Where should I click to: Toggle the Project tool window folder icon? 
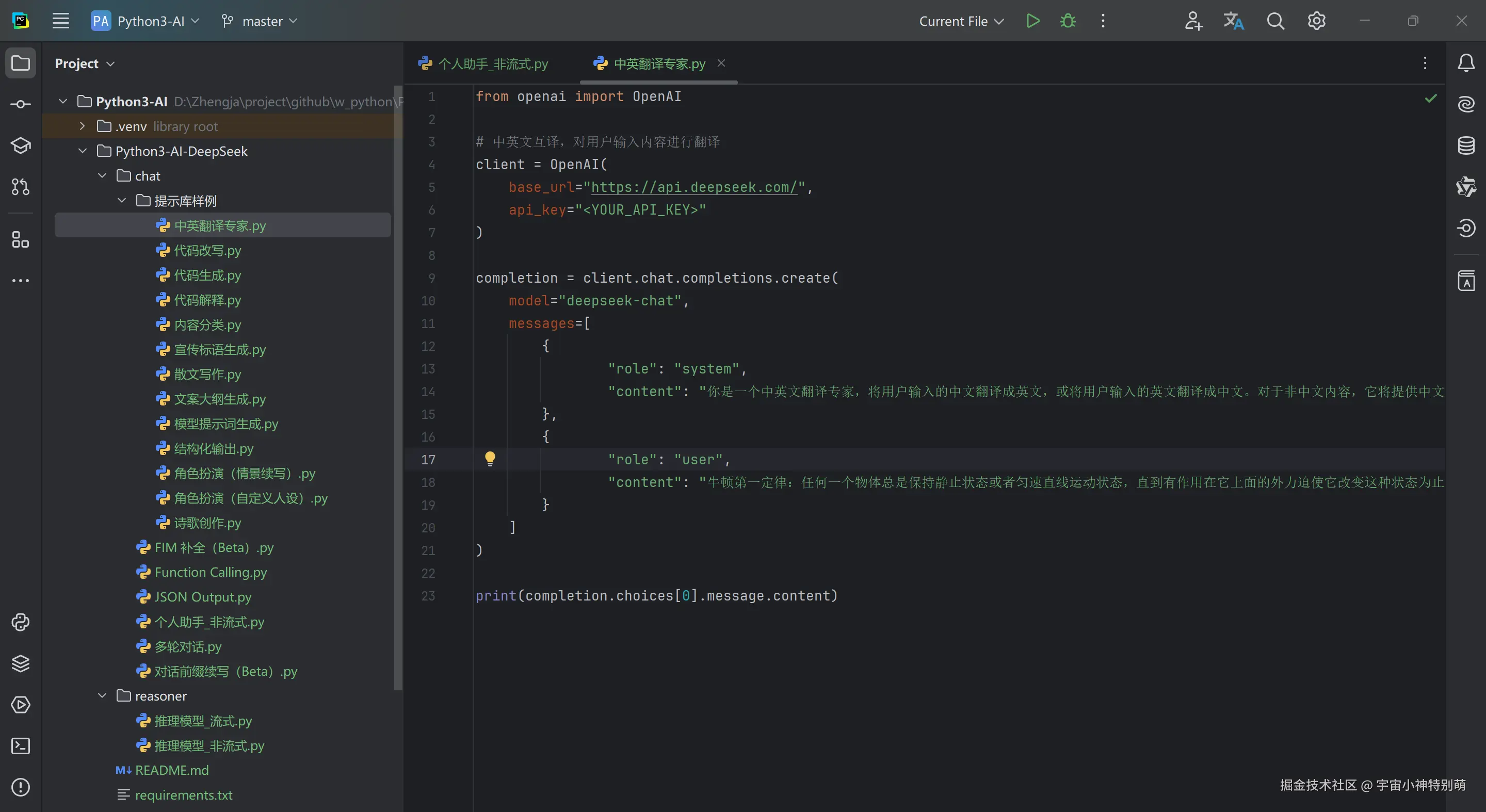click(21, 63)
